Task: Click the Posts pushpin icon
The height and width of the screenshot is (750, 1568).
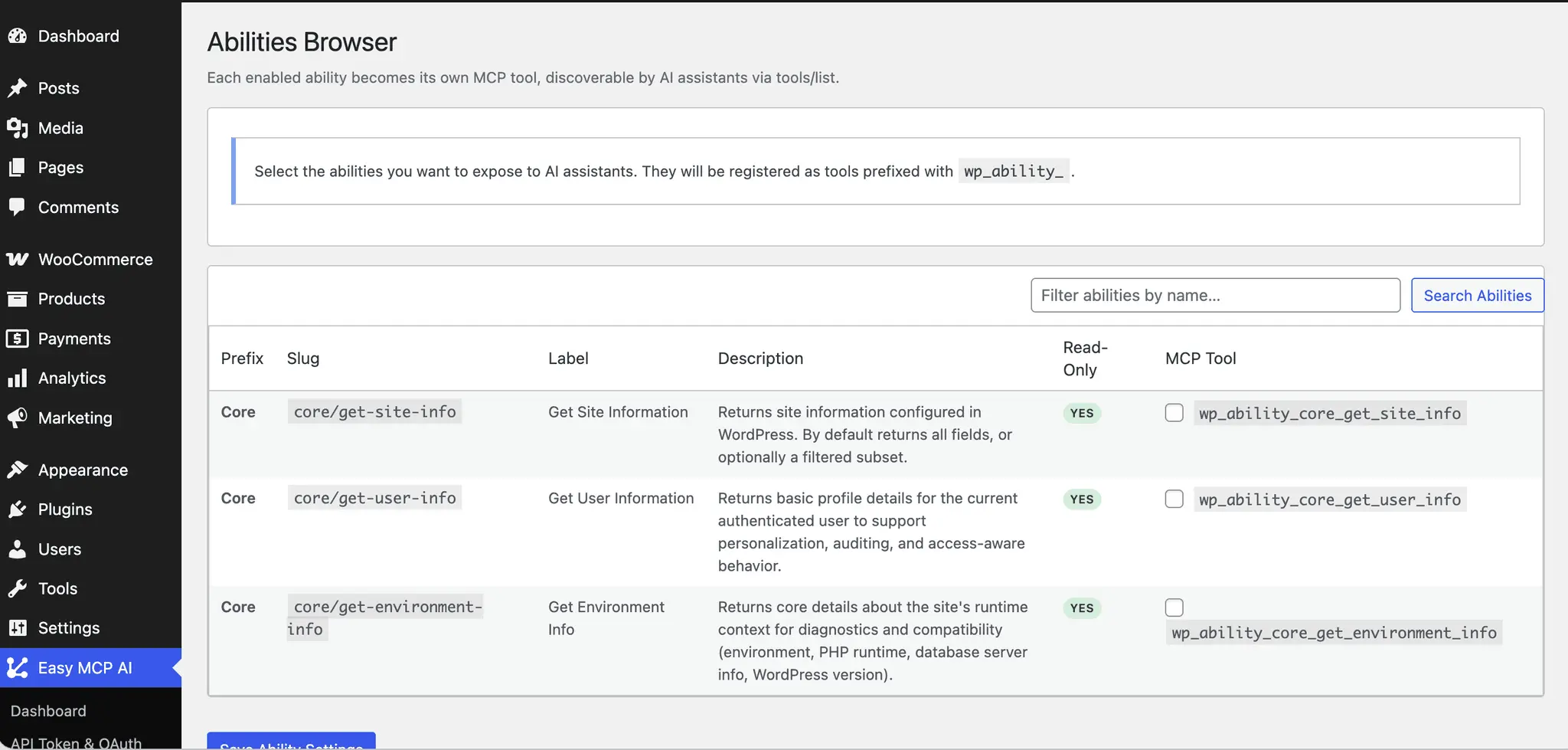Action: coord(18,88)
